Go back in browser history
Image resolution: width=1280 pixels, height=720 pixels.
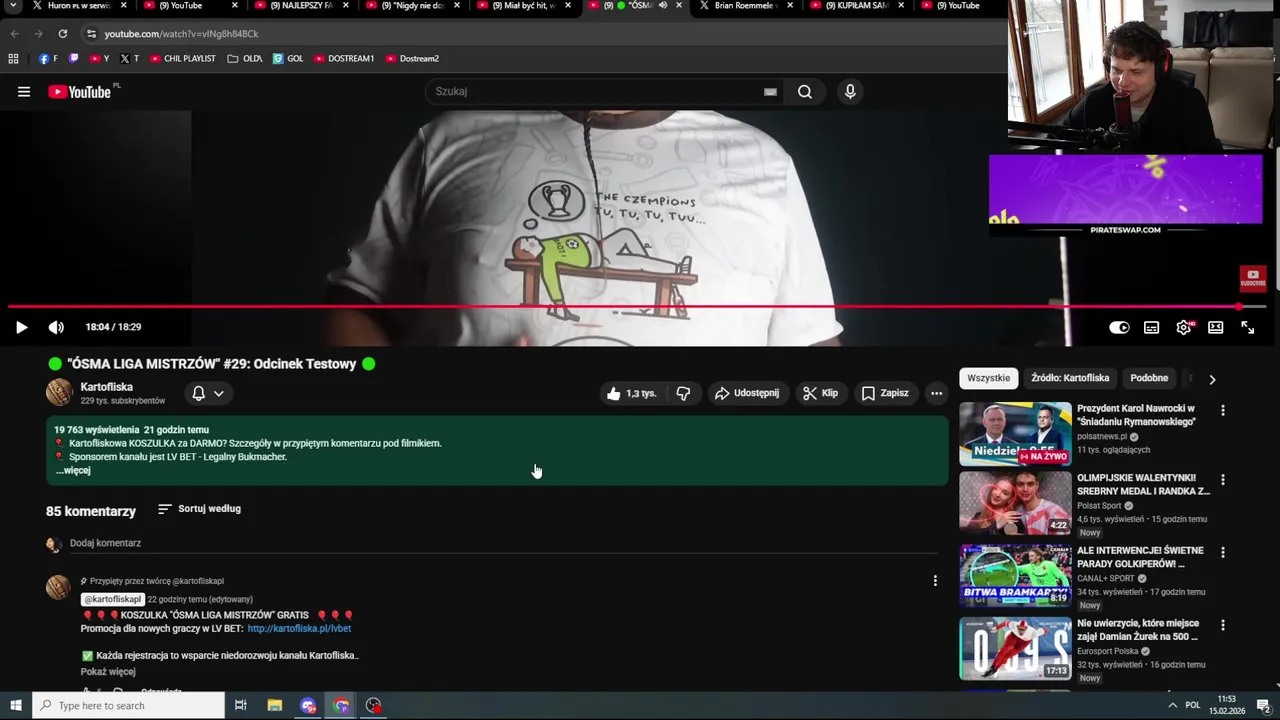tap(14, 34)
